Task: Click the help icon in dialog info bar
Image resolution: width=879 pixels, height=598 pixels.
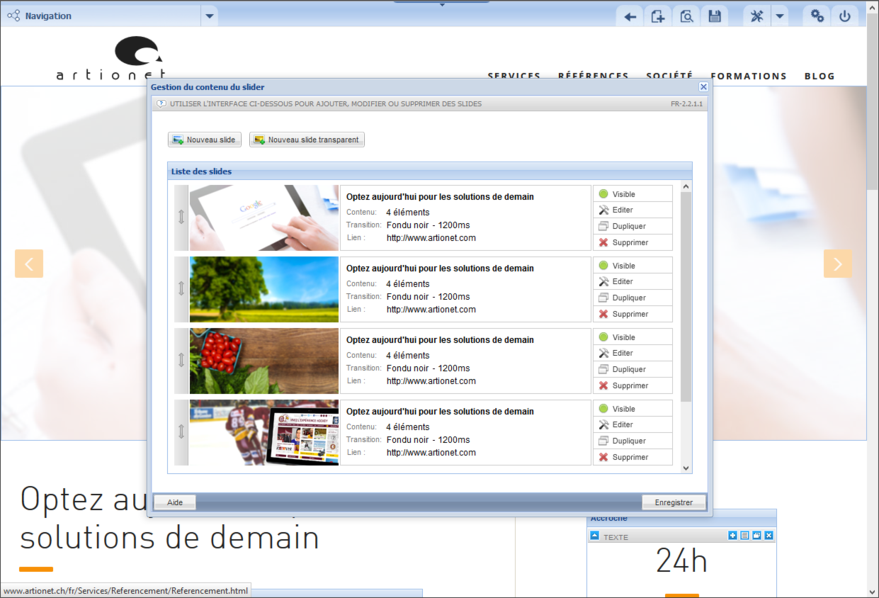Action: pyautogui.click(x=161, y=104)
